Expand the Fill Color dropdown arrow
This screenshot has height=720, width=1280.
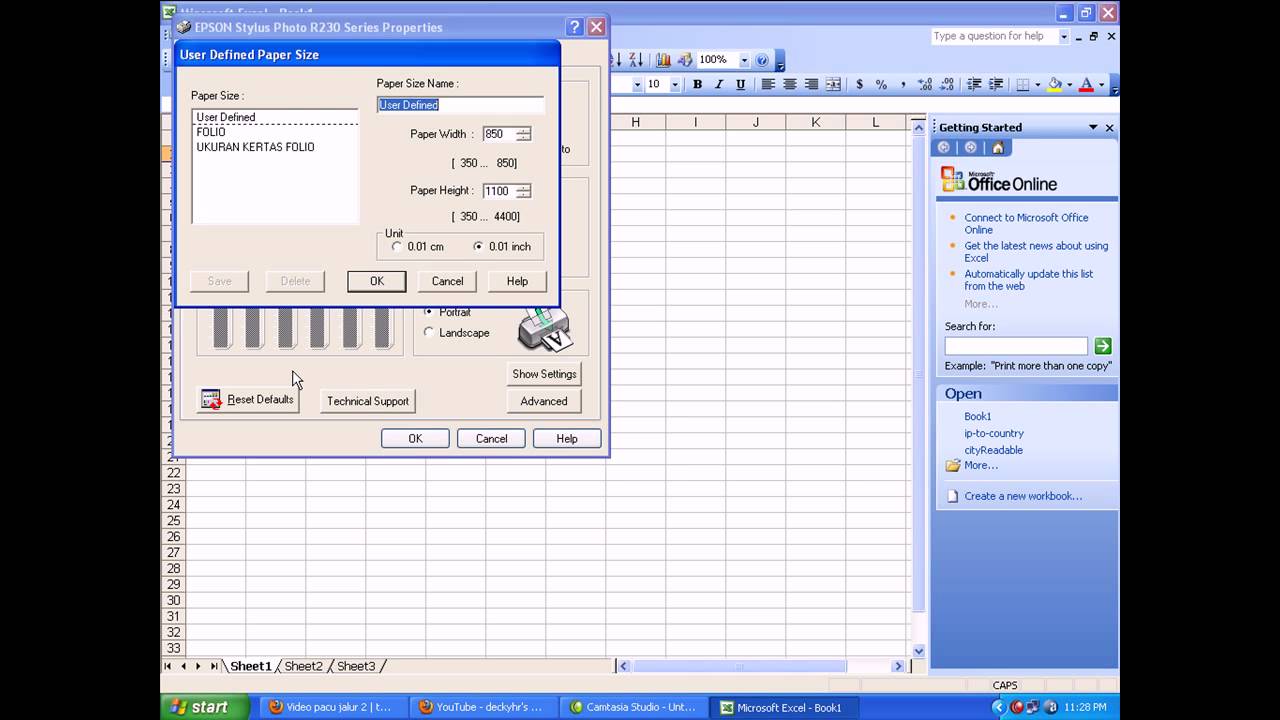pyautogui.click(x=1068, y=85)
